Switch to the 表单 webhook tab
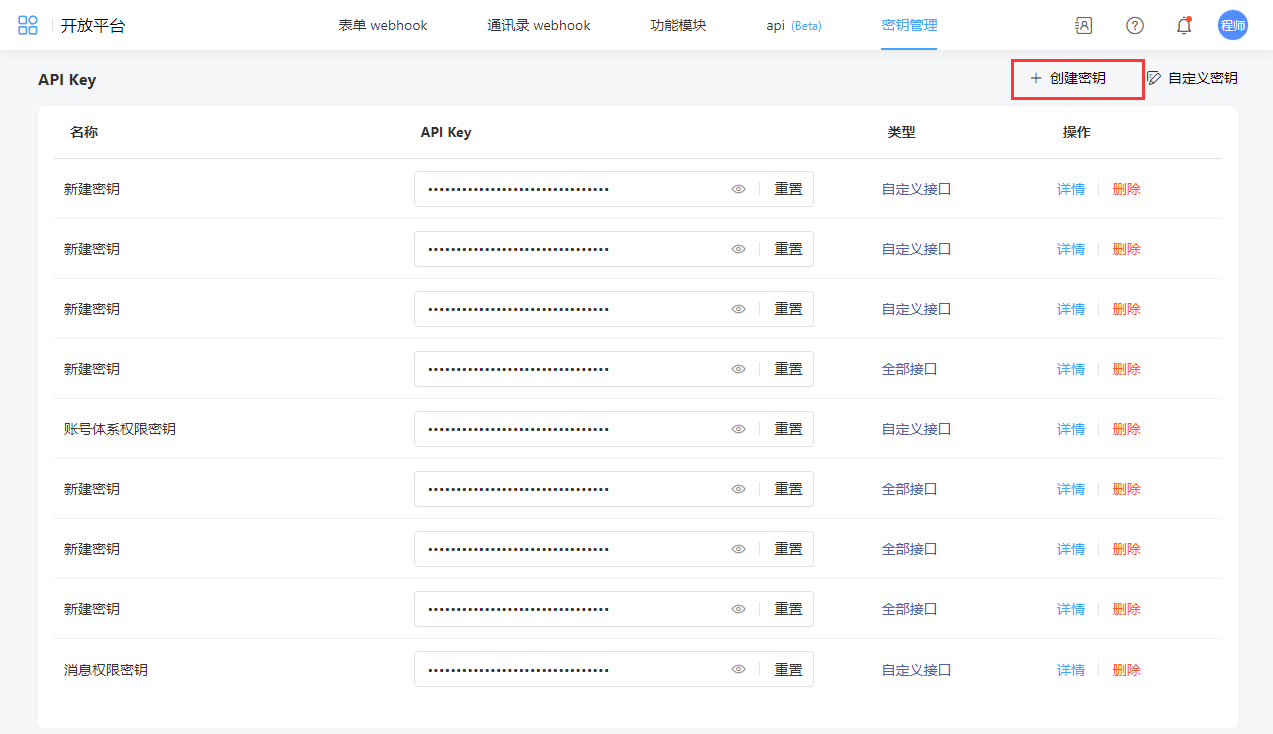This screenshot has width=1273, height=734. tap(383, 25)
